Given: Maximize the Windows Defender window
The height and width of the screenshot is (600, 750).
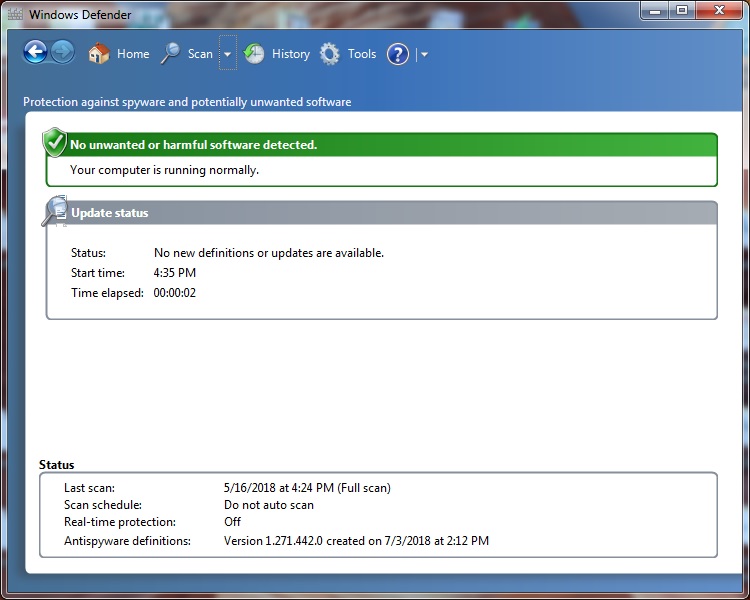Looking at the screenshot, I should click(682, 10).
